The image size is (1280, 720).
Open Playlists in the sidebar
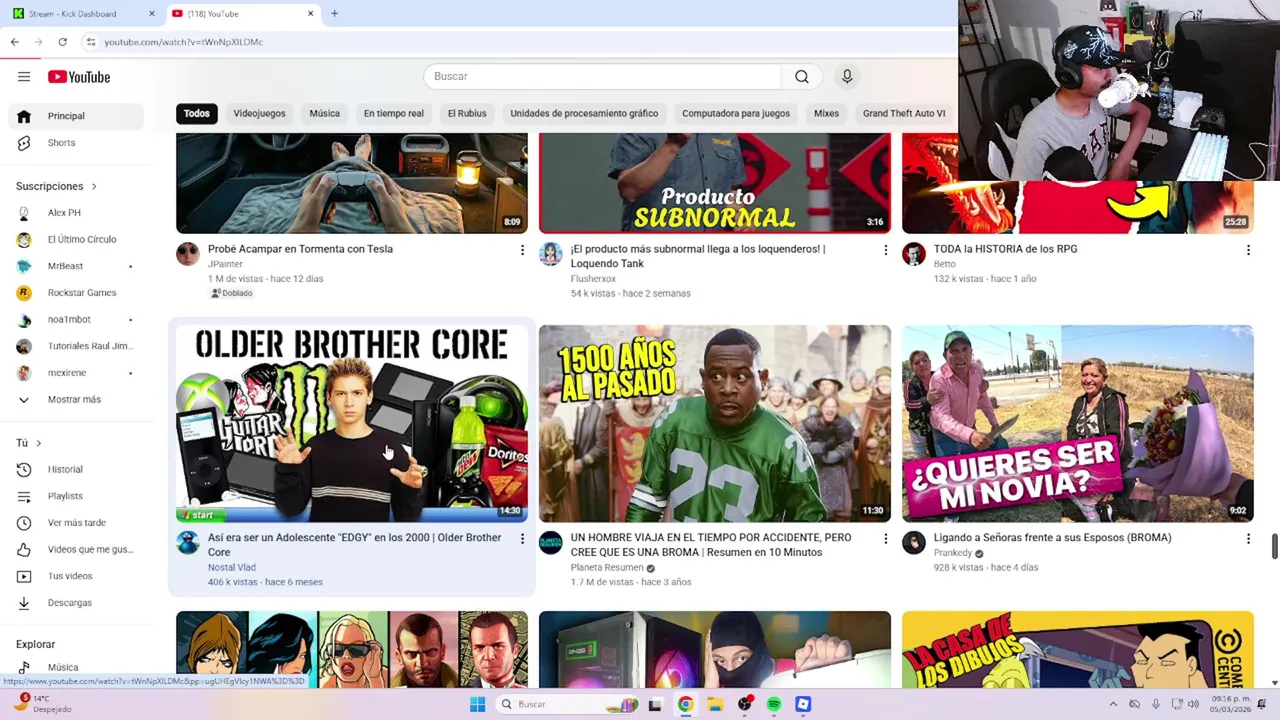[76, 496]
